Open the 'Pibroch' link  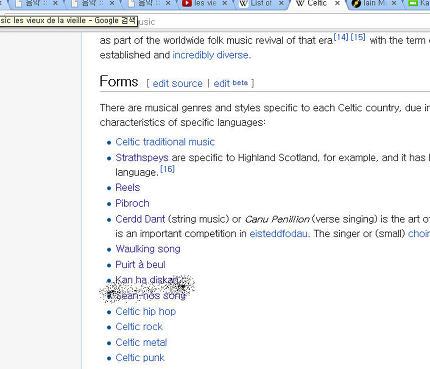(132, 203)
